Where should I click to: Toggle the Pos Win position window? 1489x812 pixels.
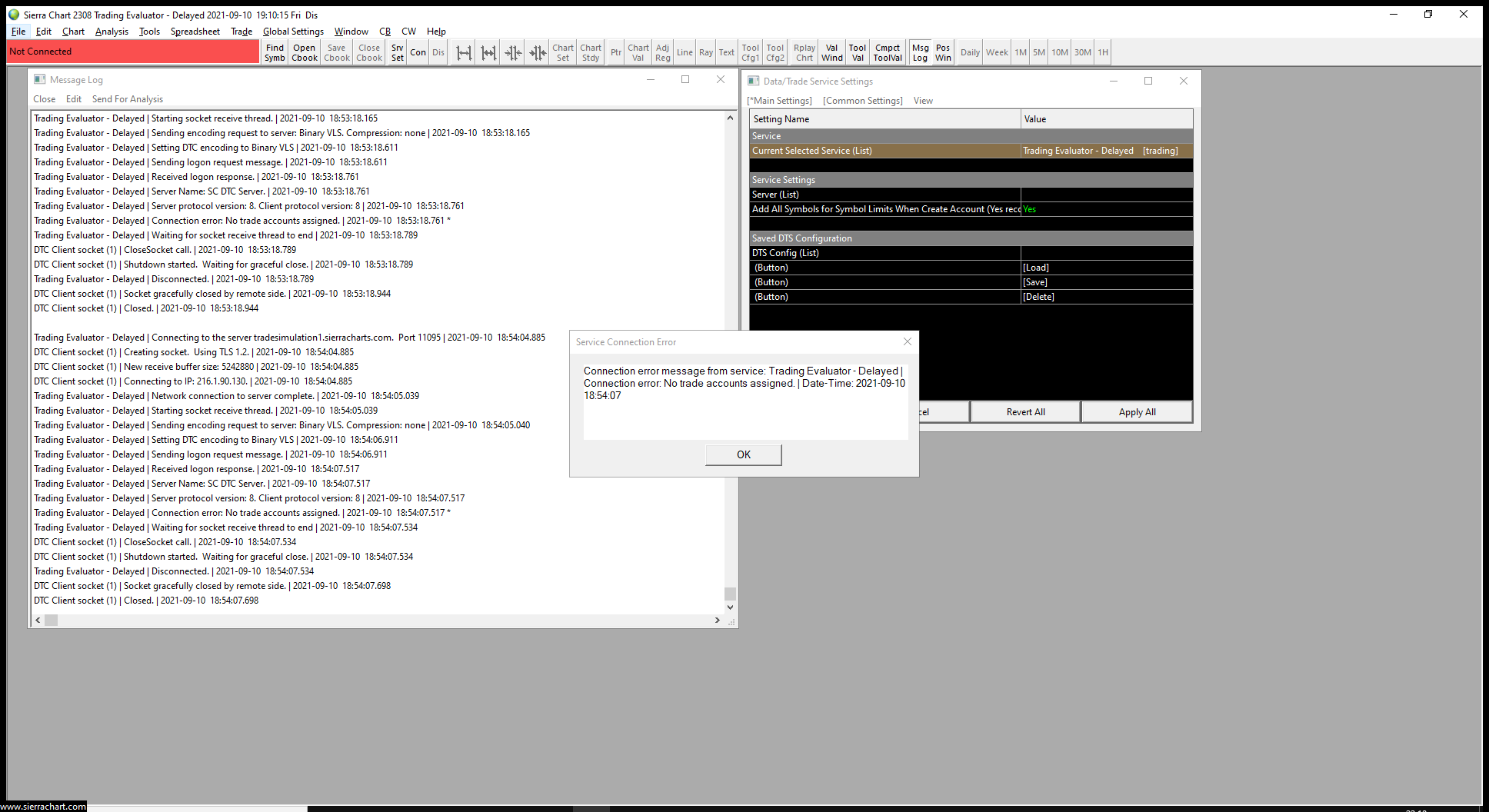pos(943,52)
